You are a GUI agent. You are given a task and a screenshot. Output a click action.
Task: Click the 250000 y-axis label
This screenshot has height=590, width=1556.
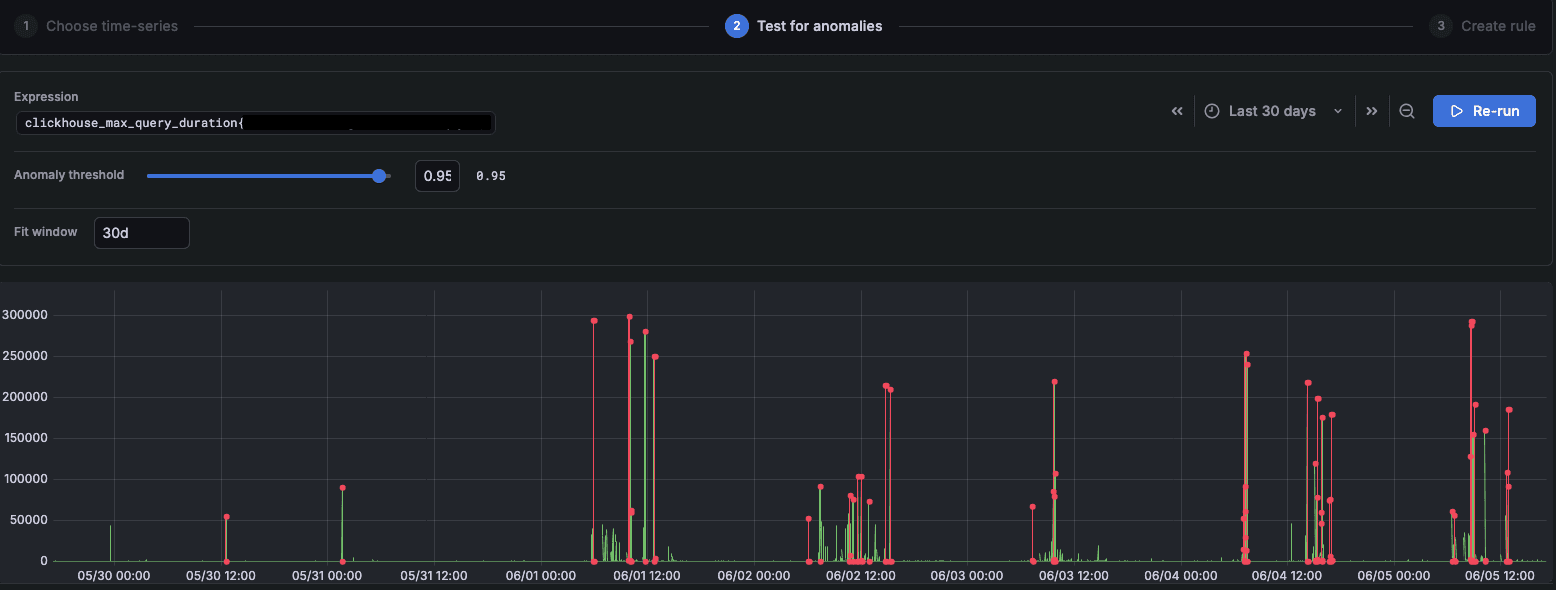click(24, 356)
